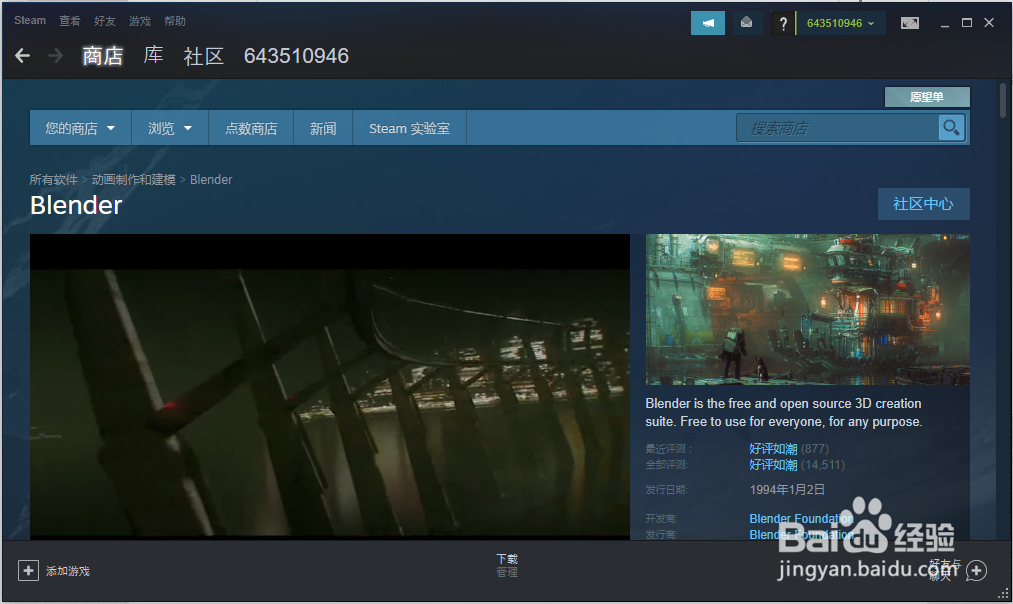
Task: Open Steam support with question mark icon
Action: click(782, 21)
